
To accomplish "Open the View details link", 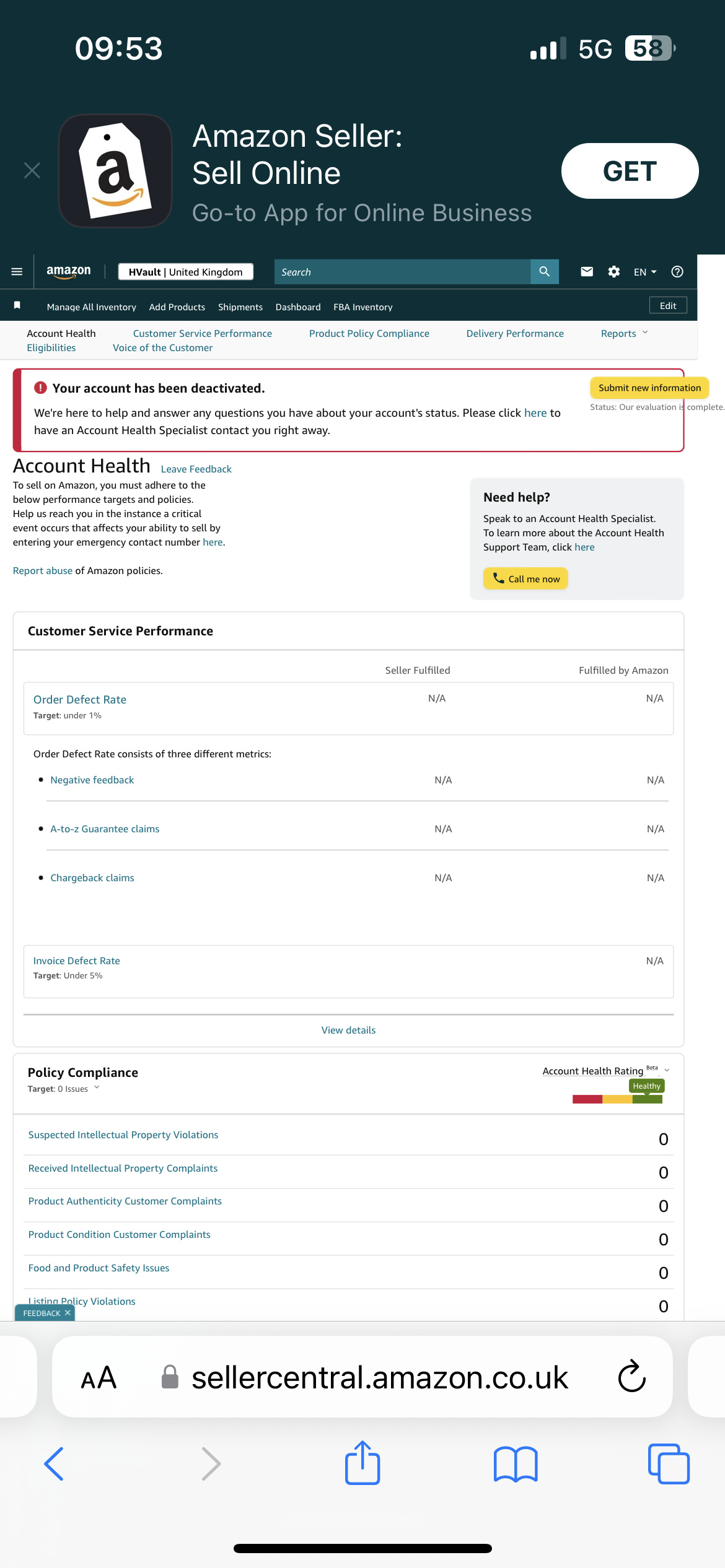I will click(348, 1030).
